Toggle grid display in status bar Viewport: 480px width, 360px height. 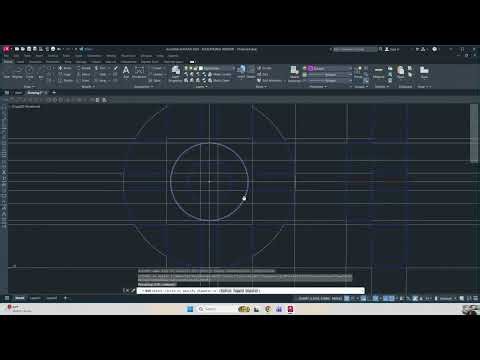[347, 298]
